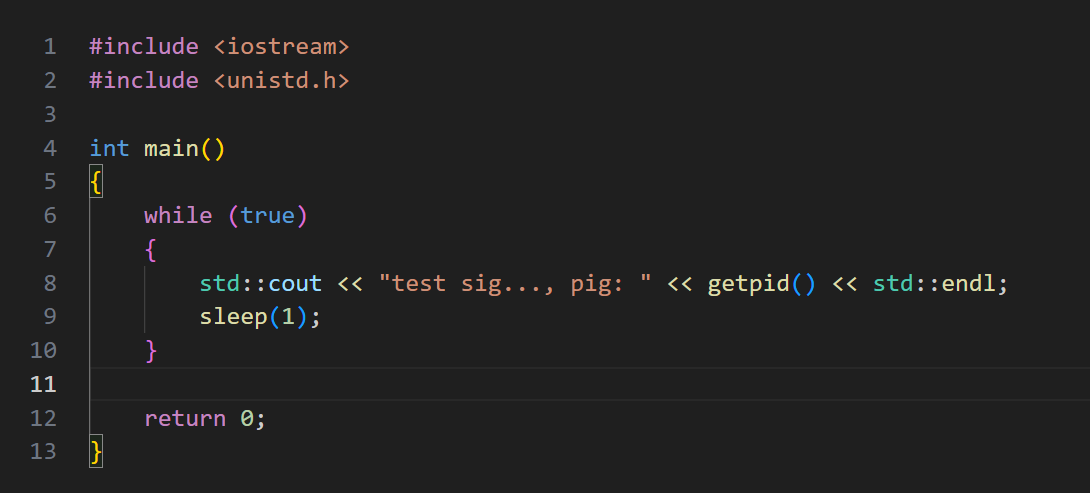Select line number 8 in the gutter
1090x493 pixels.
click(49, 284)
